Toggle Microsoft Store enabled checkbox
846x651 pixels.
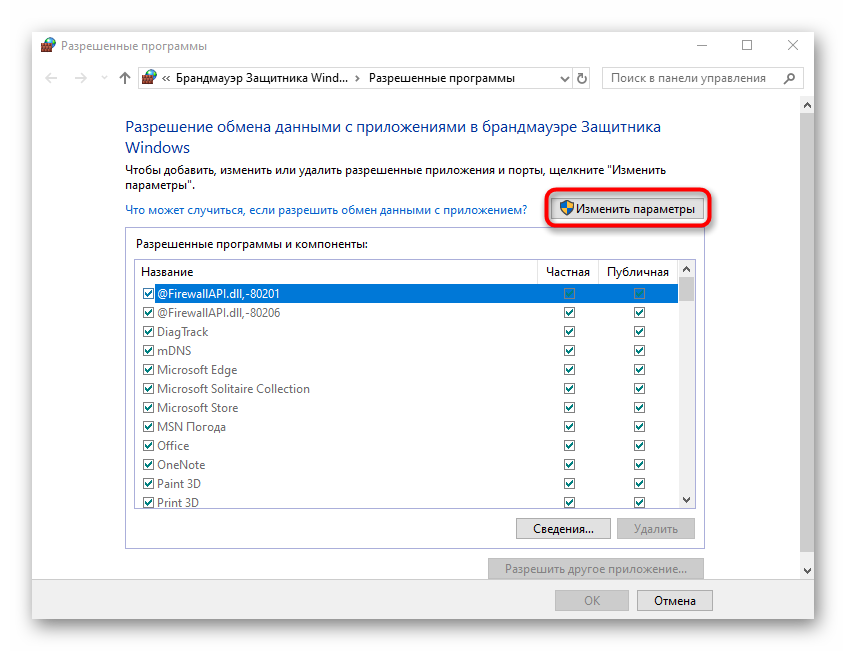[148, 408]
